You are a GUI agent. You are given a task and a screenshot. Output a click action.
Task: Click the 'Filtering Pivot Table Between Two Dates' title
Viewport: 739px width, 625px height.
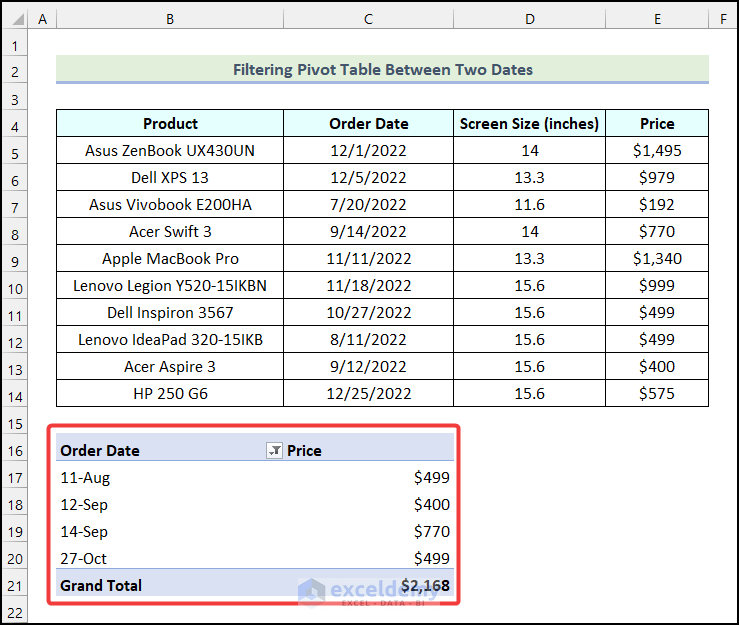coord(382,70)
